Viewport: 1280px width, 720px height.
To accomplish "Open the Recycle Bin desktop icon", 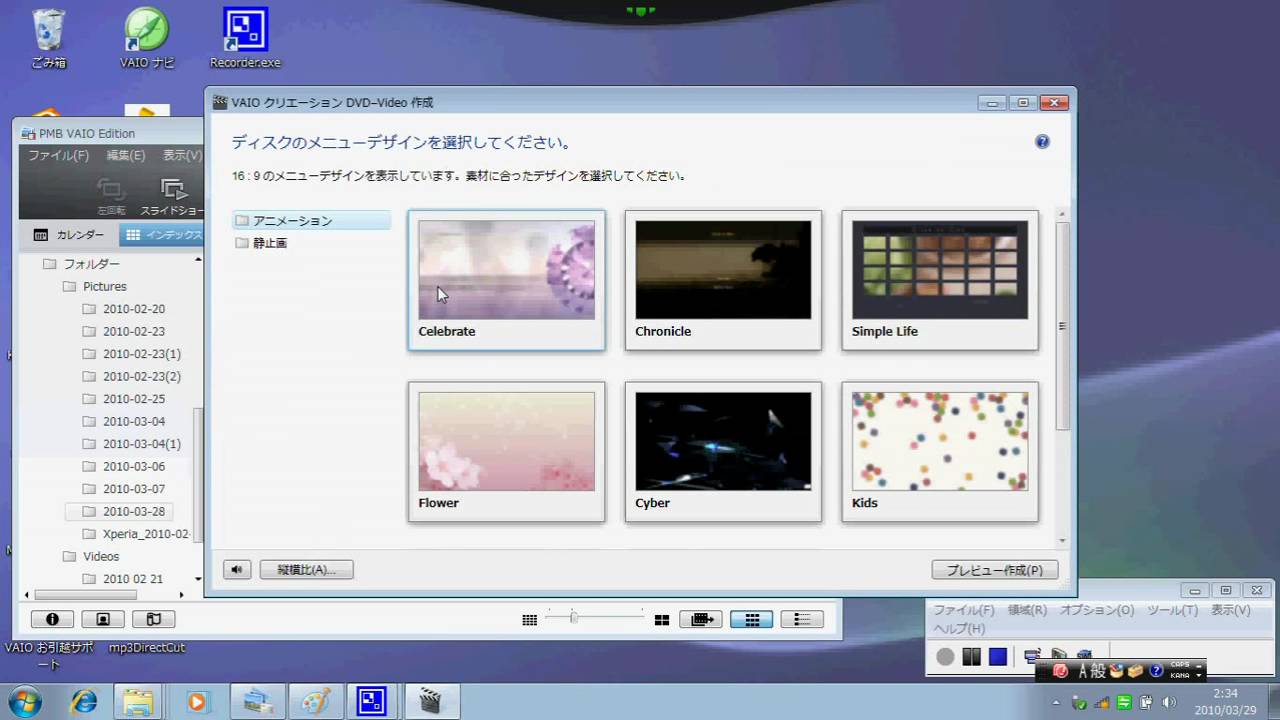I will click(49, 40).
